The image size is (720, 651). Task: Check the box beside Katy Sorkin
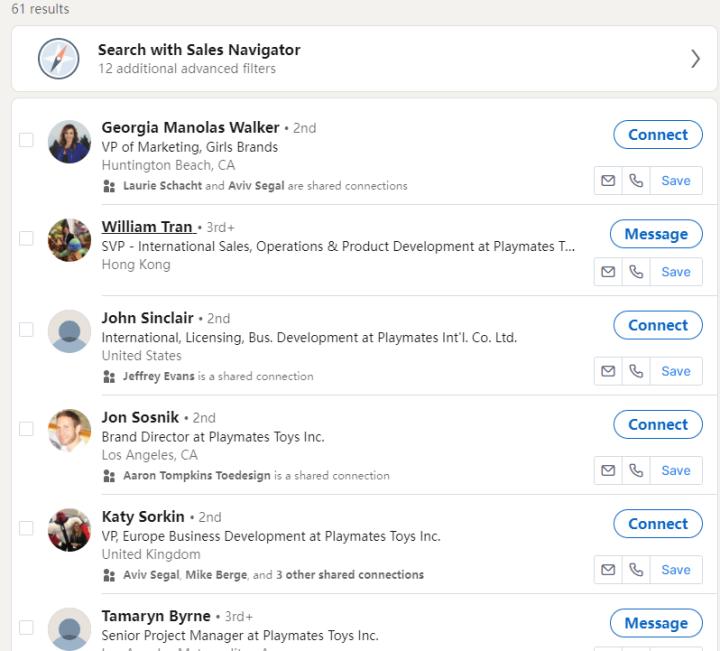[x=26, y=528]
